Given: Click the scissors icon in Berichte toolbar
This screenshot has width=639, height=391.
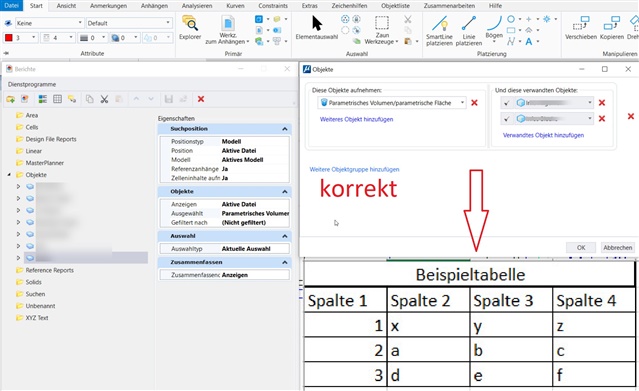Looking at the screenshot, I should [x=104, y=99].
